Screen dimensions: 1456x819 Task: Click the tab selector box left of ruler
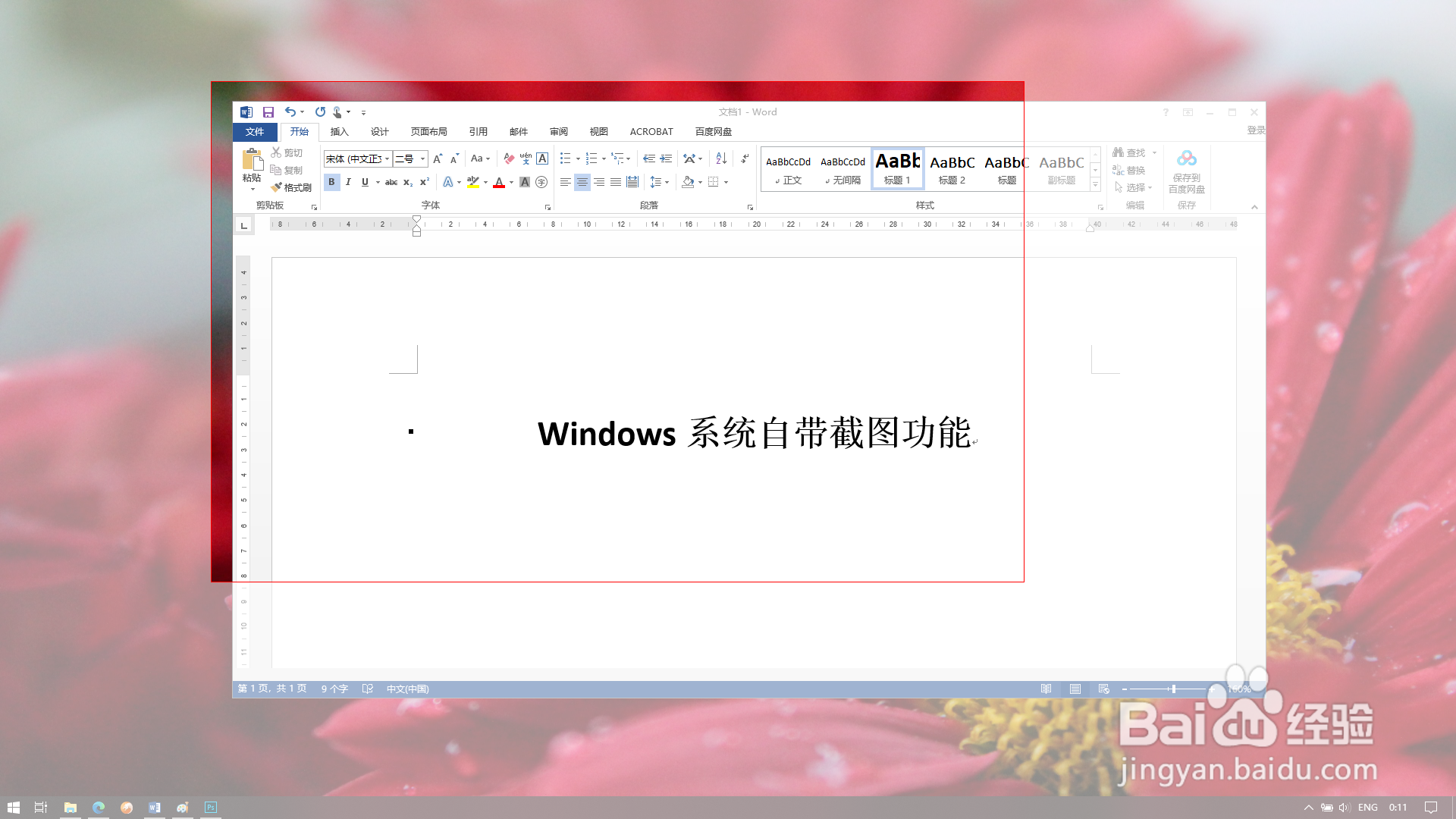243,225
